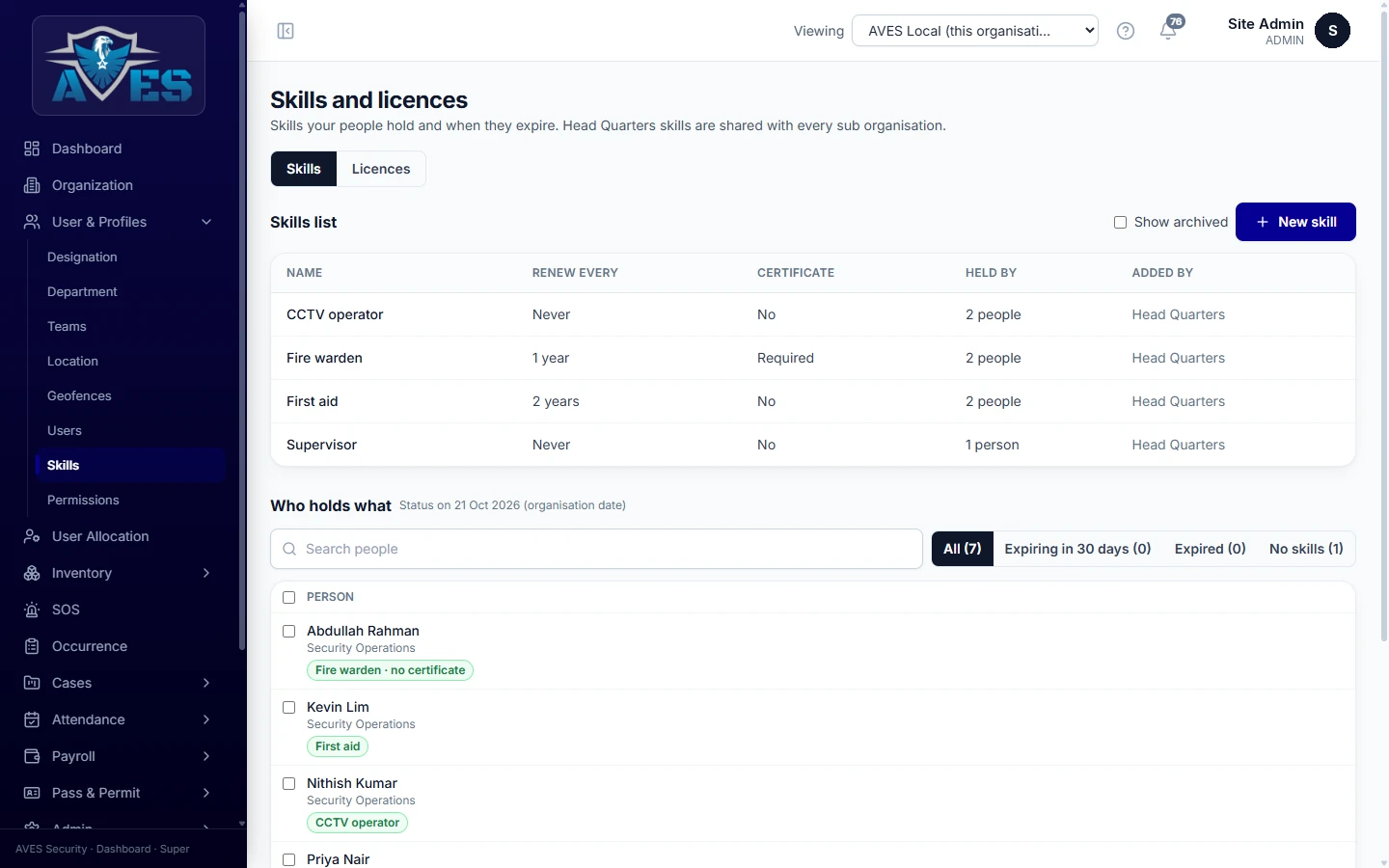Show the Expired (0) filter
The width and height of the screenshot is (1389, 868).
click(x=1210, y=549)
